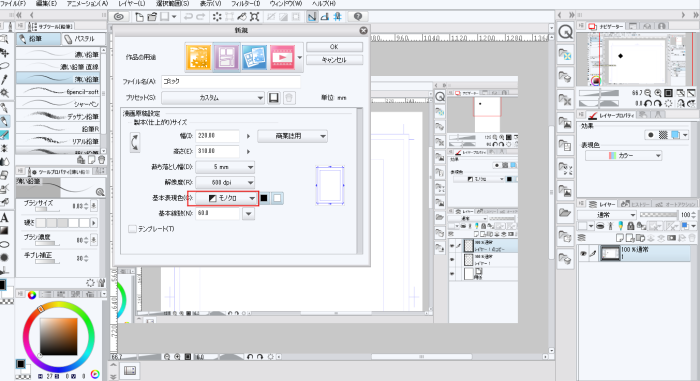Image resolution: width=700 pixels, height=381 pixels.
Task: Choose the デッサン鉛筆 brush
Action: pos(58,117)
